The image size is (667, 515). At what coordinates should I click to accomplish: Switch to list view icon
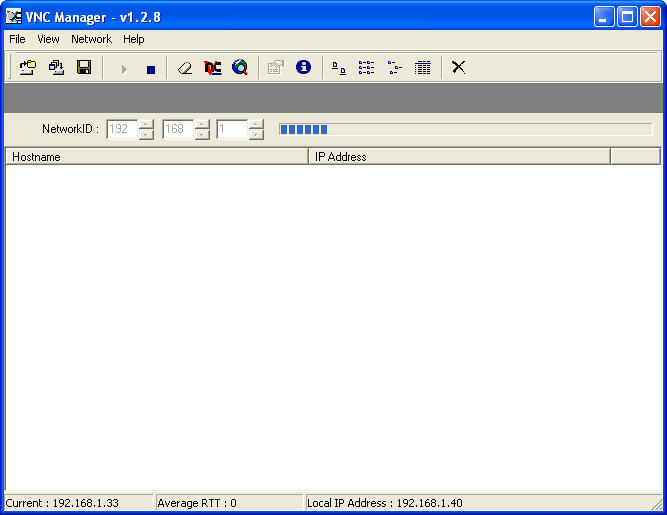[x=394, y=68]
